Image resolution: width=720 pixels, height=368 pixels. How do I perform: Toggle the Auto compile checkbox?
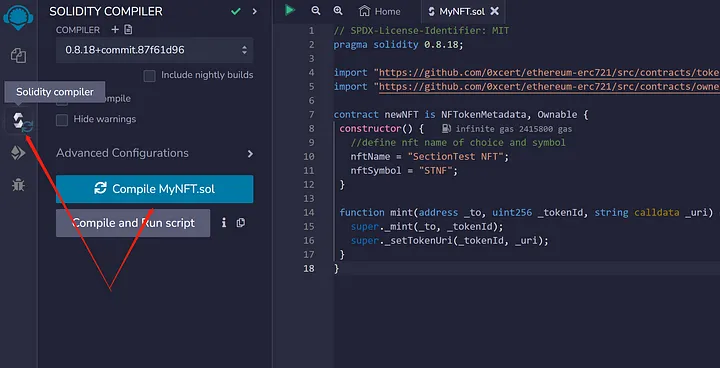coord(62,100)
